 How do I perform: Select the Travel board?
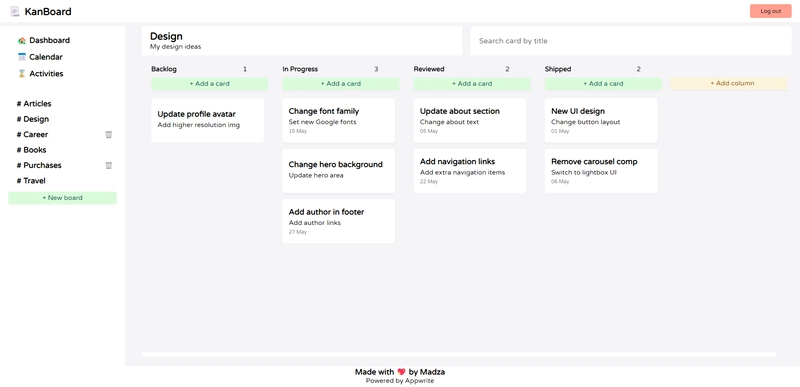pyautogui.click(x=31, y=180)
